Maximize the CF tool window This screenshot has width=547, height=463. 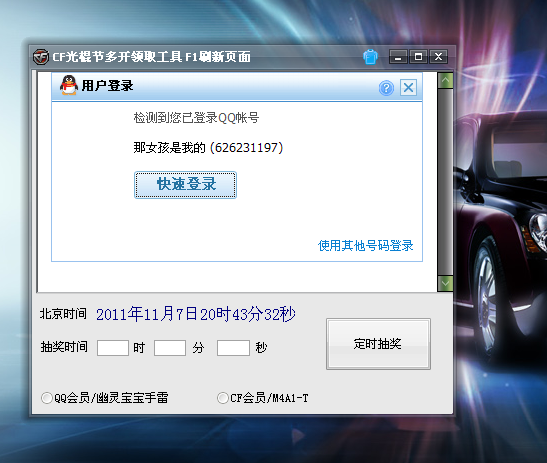418,57
